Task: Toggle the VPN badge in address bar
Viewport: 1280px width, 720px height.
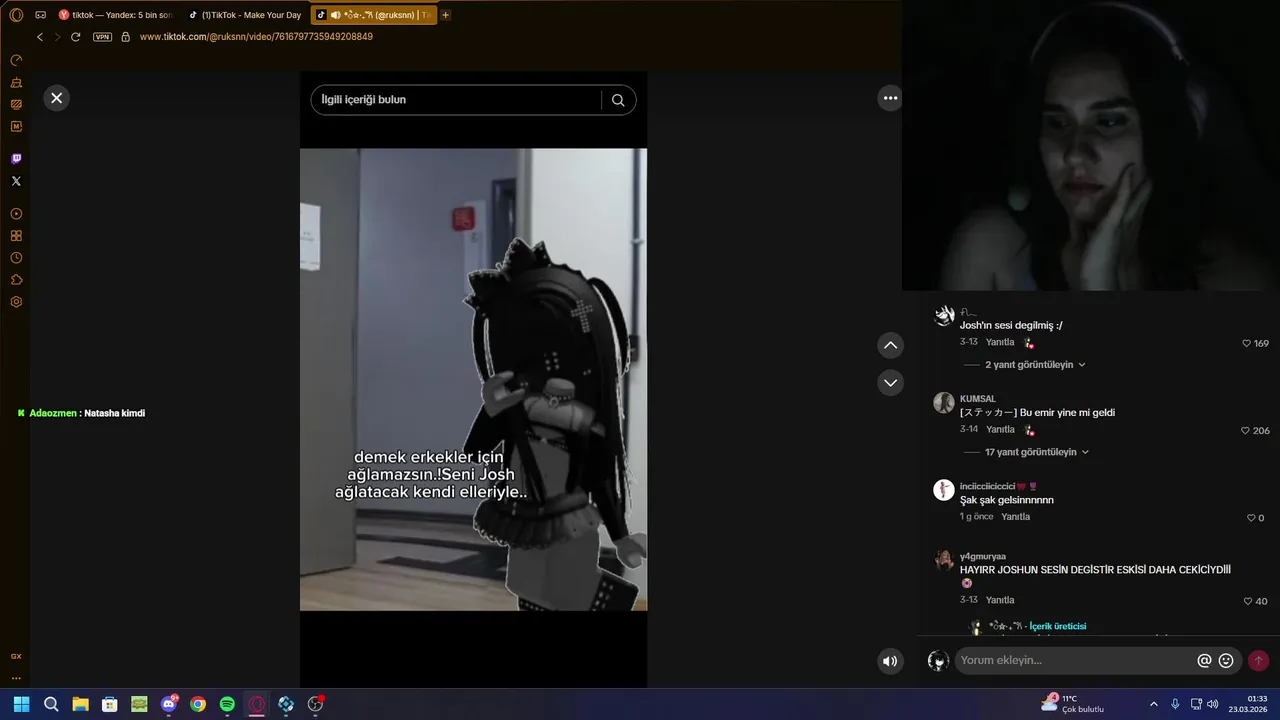Action: 102,37
